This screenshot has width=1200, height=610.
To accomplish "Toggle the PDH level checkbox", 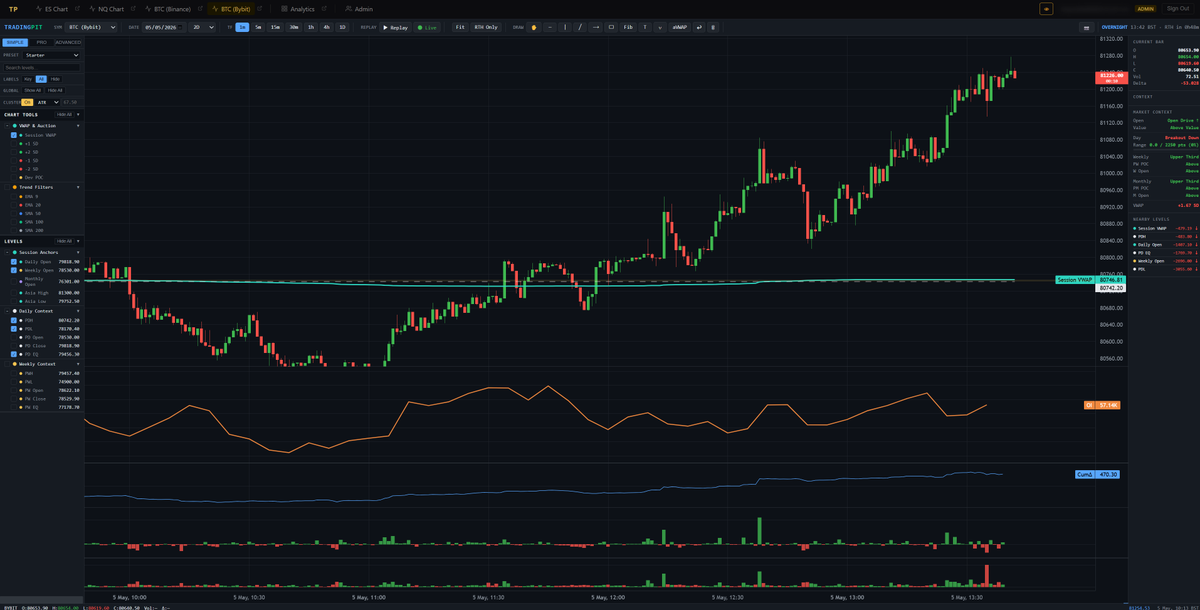I will coord(14,320).
